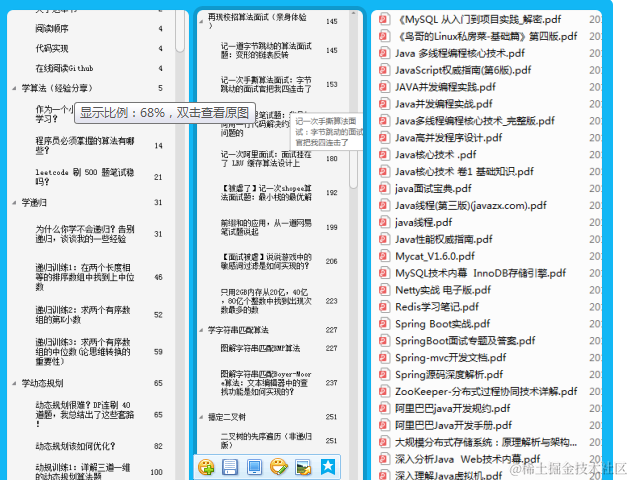632x481 pixels.
Task: Collapse the 学算法（经验分享）section arrow
Action: [14, 88]
